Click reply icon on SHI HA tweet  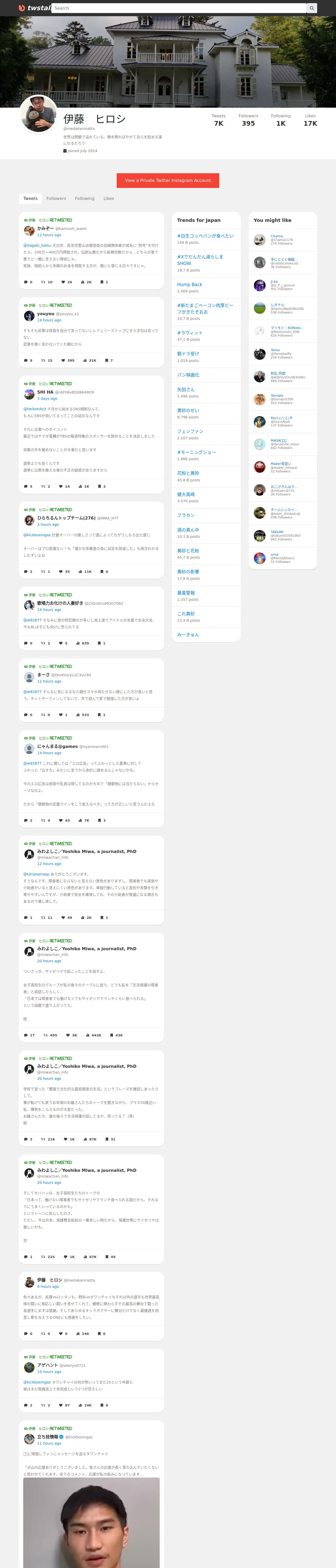point(26,486)
